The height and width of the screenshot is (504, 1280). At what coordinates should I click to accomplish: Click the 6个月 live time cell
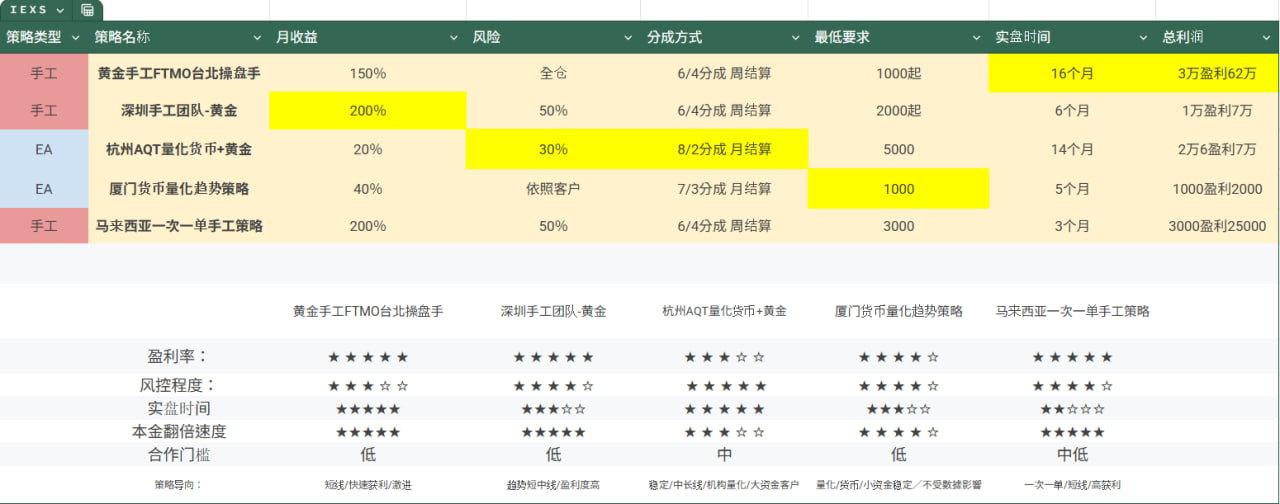coord(1072,111)
